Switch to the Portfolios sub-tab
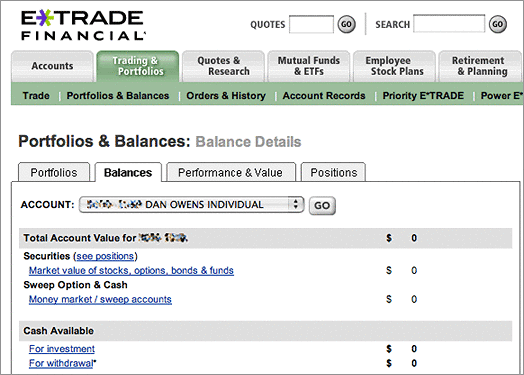 point(54,172)
